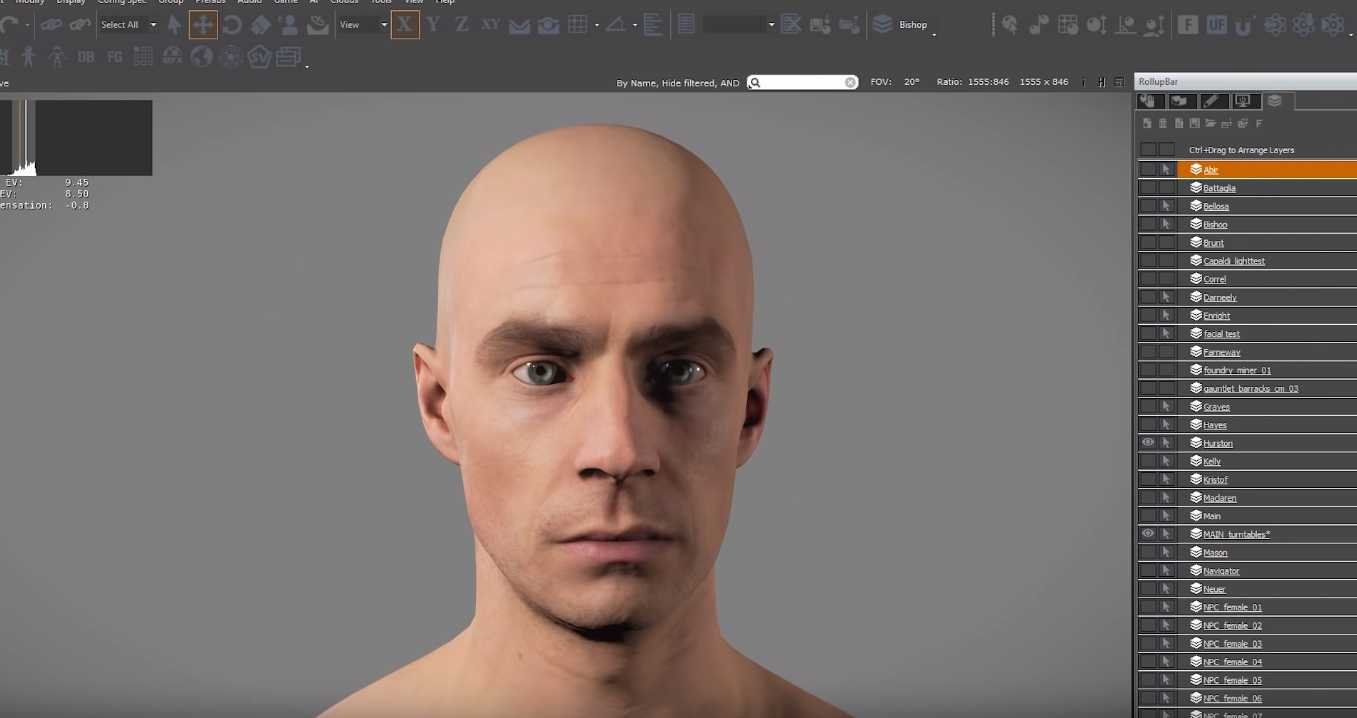Select the Move tool in toolbar

pyautogui.click(x=203, y=24)
